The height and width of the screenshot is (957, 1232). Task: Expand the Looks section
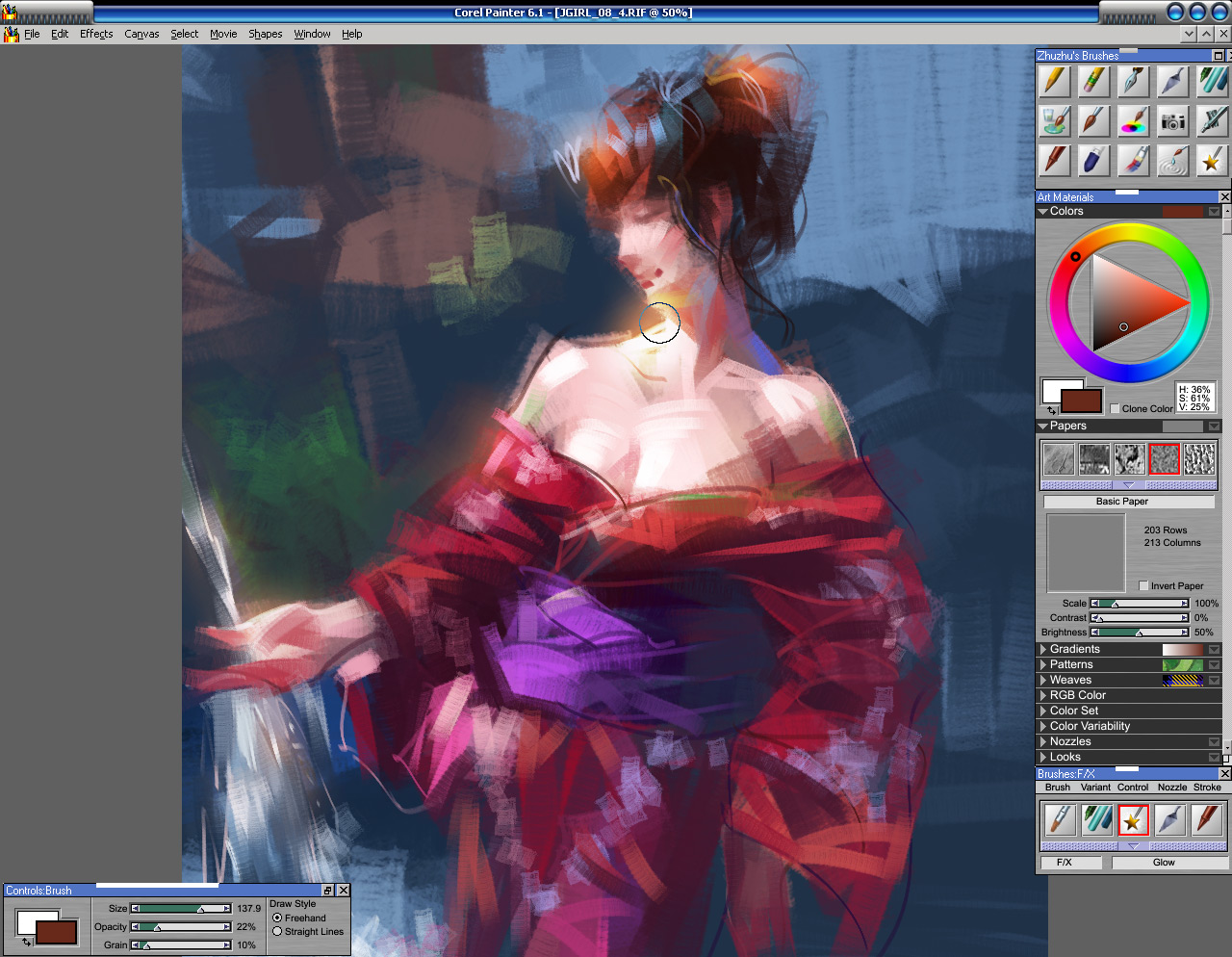[1043, 757]
